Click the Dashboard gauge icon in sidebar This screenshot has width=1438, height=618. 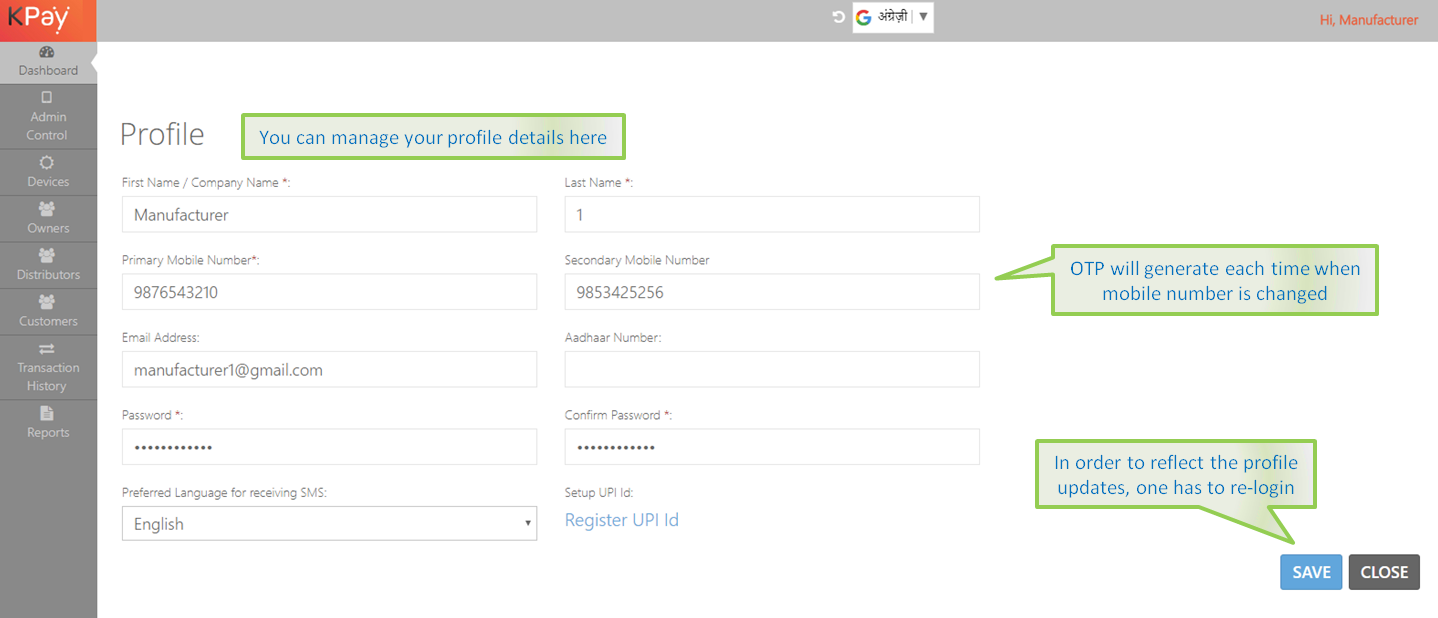[47, 52]
